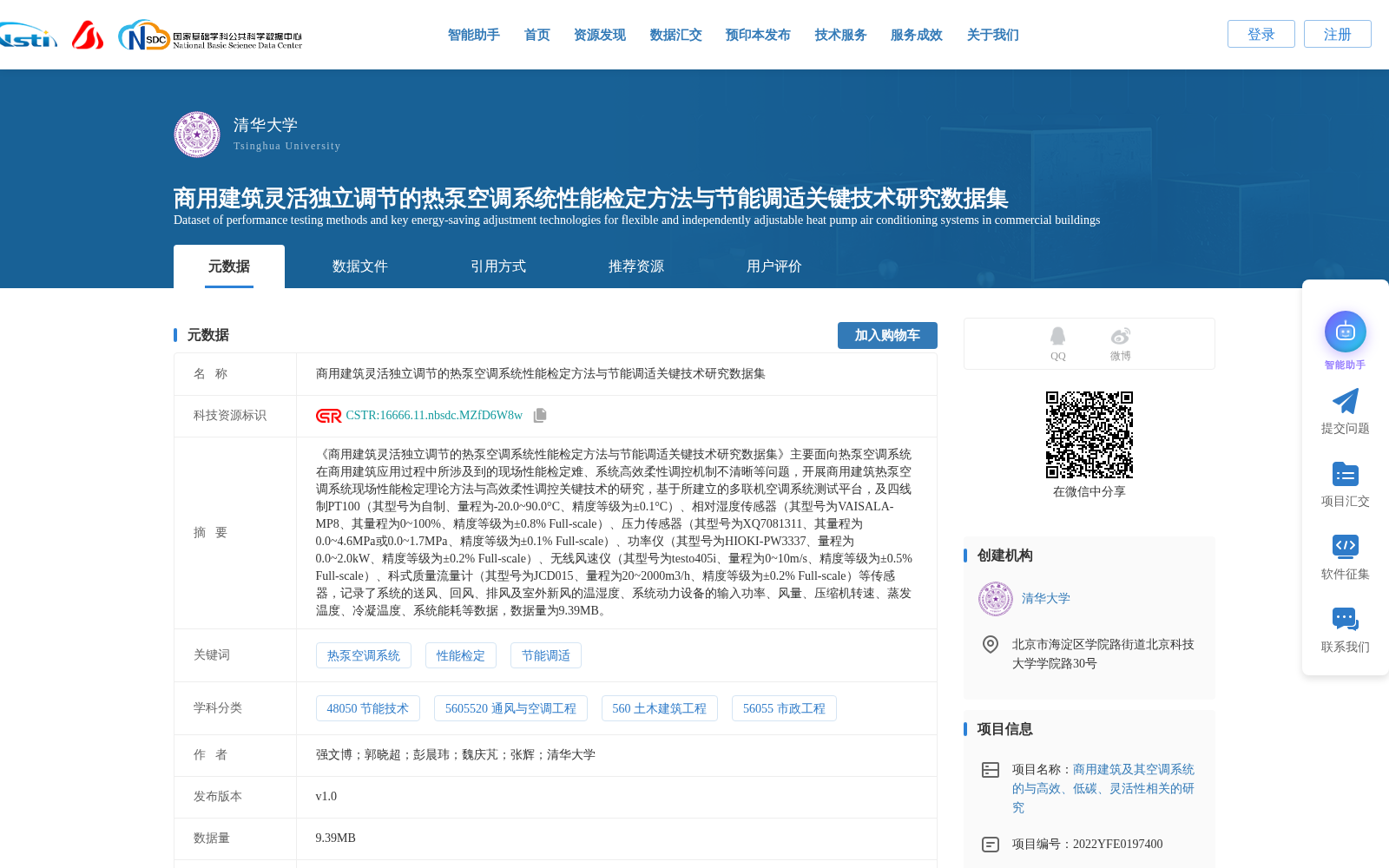Click the project name card icon
This screenshot has height=868, width=1389.
pos(990,770)
